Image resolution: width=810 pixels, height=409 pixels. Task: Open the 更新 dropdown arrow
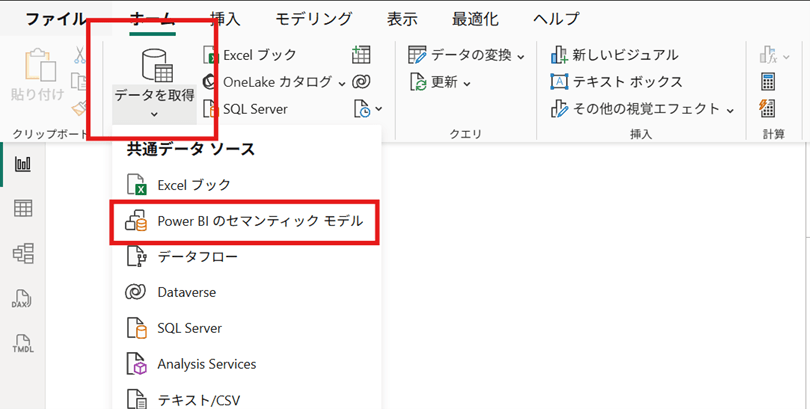468,82
